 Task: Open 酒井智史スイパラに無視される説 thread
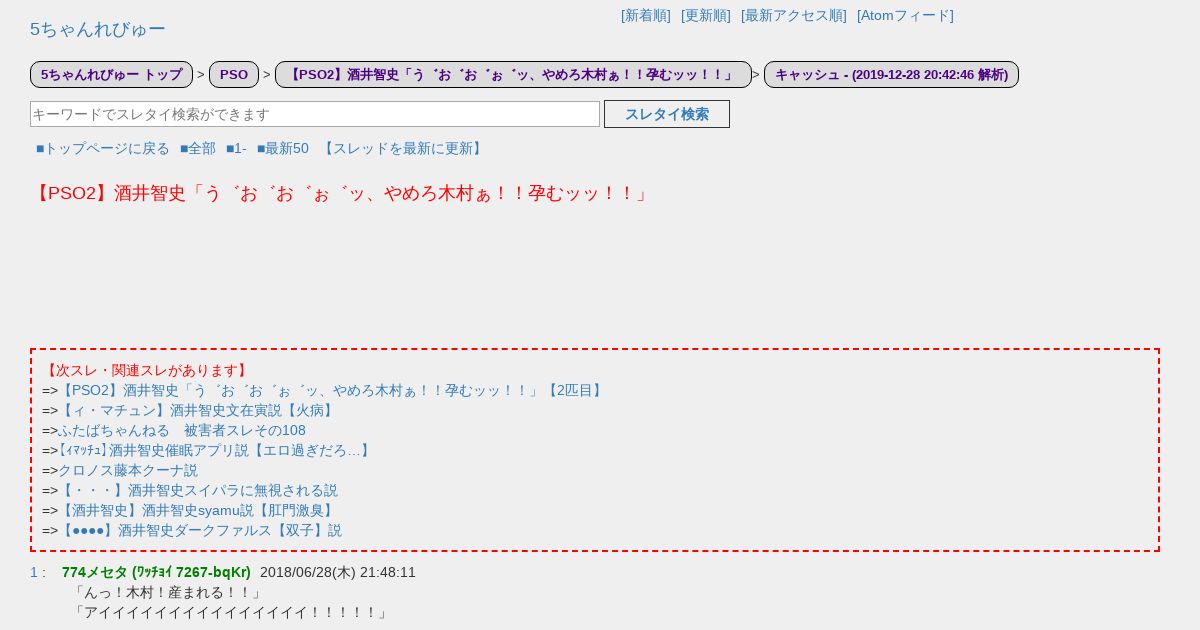[198, 490]
